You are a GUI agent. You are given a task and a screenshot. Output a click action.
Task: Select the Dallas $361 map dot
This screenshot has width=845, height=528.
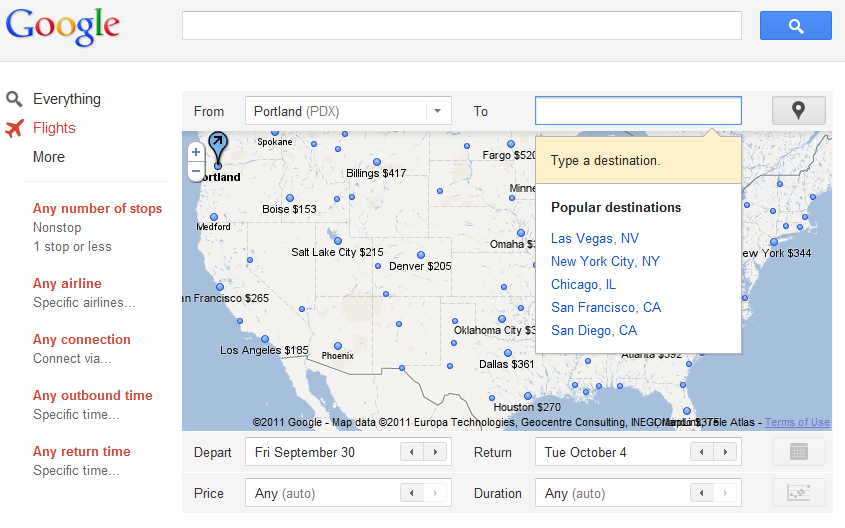point(508,353)
